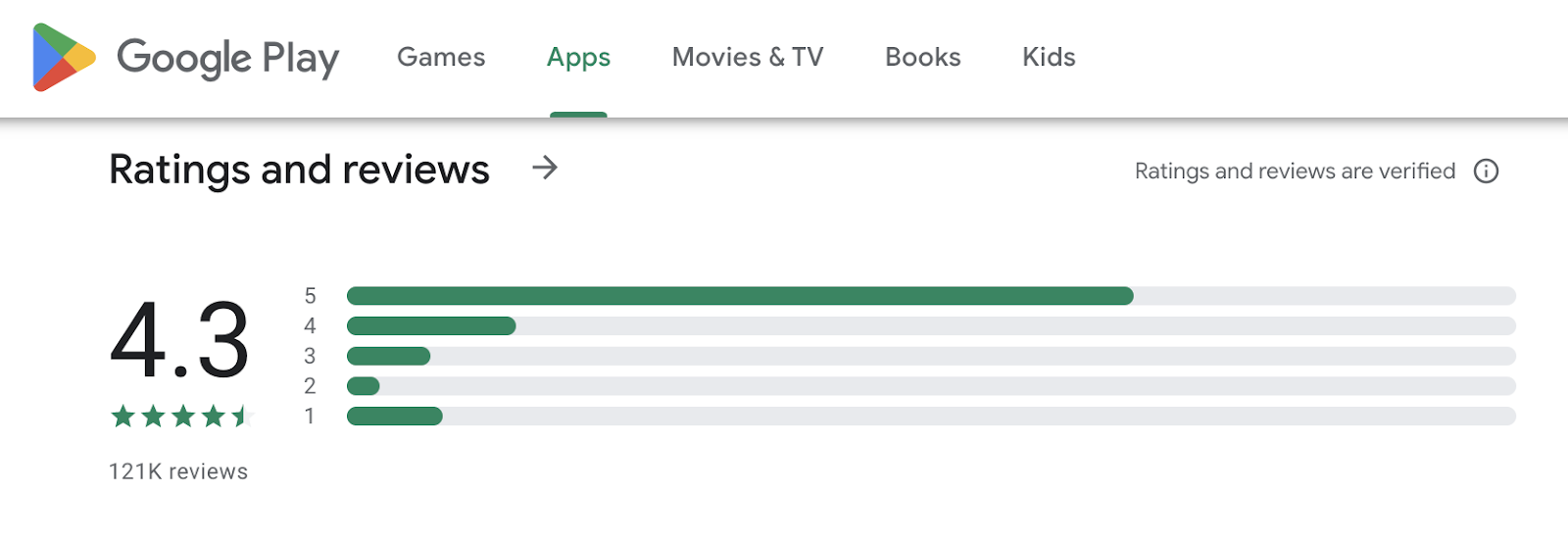Click the star rating row icons

point(181,417)
